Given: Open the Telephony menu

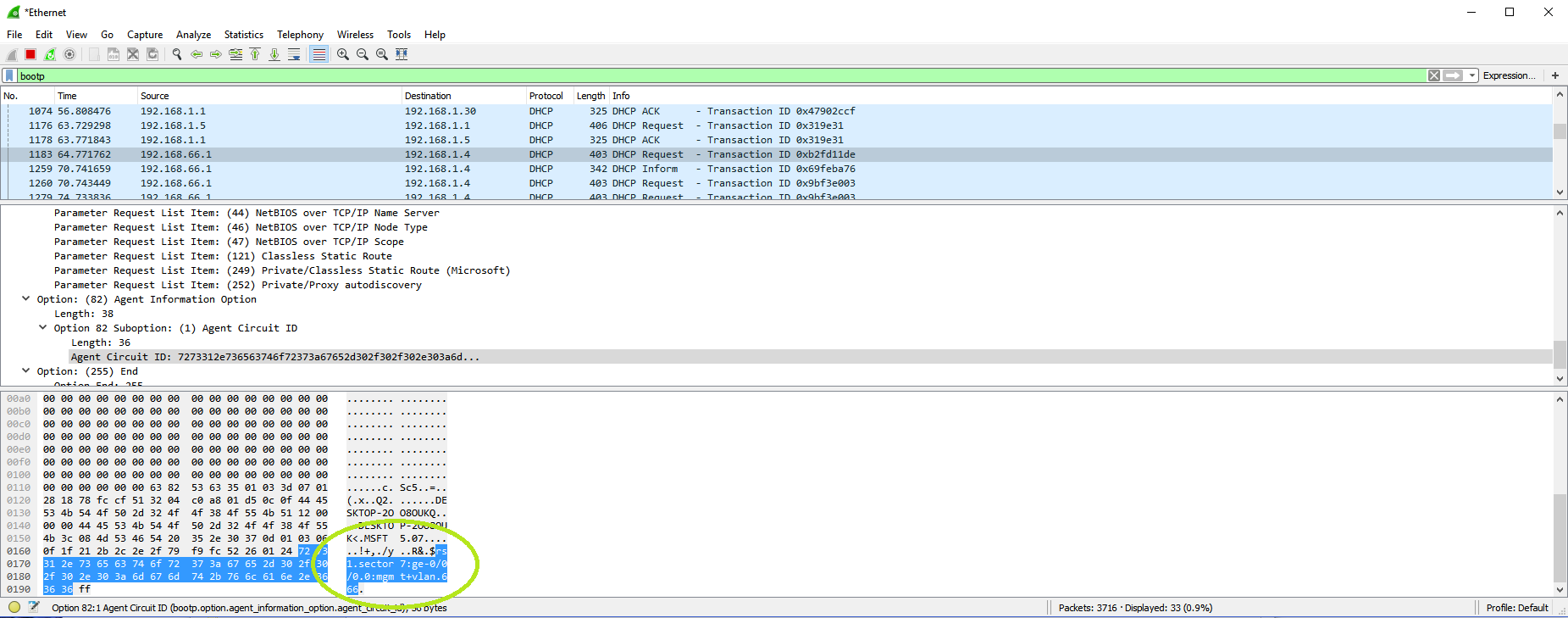Looking at the screenshot, I should click(300, 35).
